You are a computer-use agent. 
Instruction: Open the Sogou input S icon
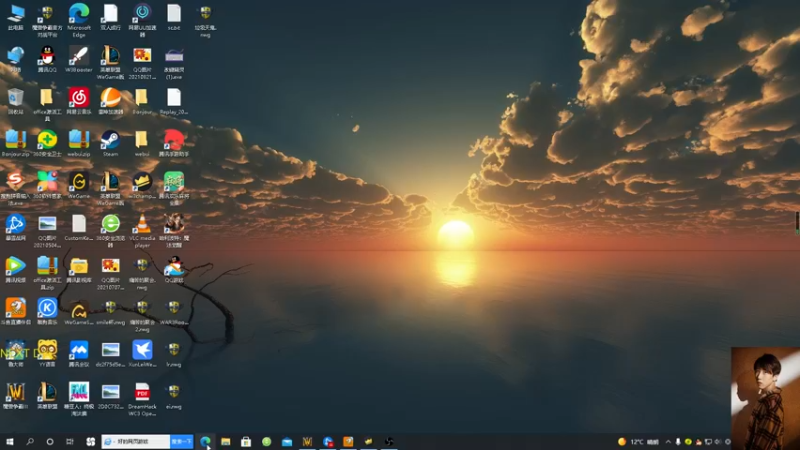[15, 188]
